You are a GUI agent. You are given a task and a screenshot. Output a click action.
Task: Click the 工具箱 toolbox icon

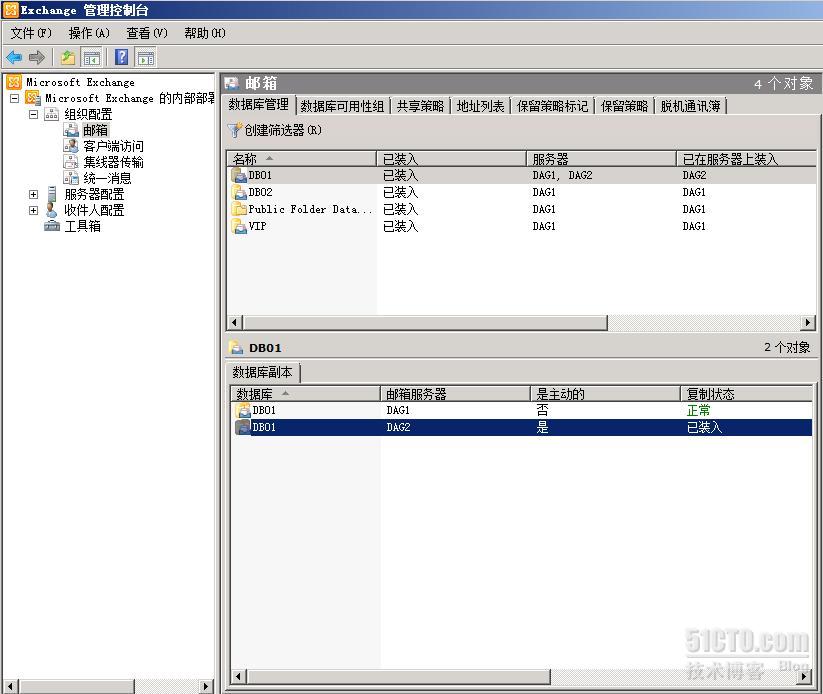pyautogui.click(x=52, y=226)
